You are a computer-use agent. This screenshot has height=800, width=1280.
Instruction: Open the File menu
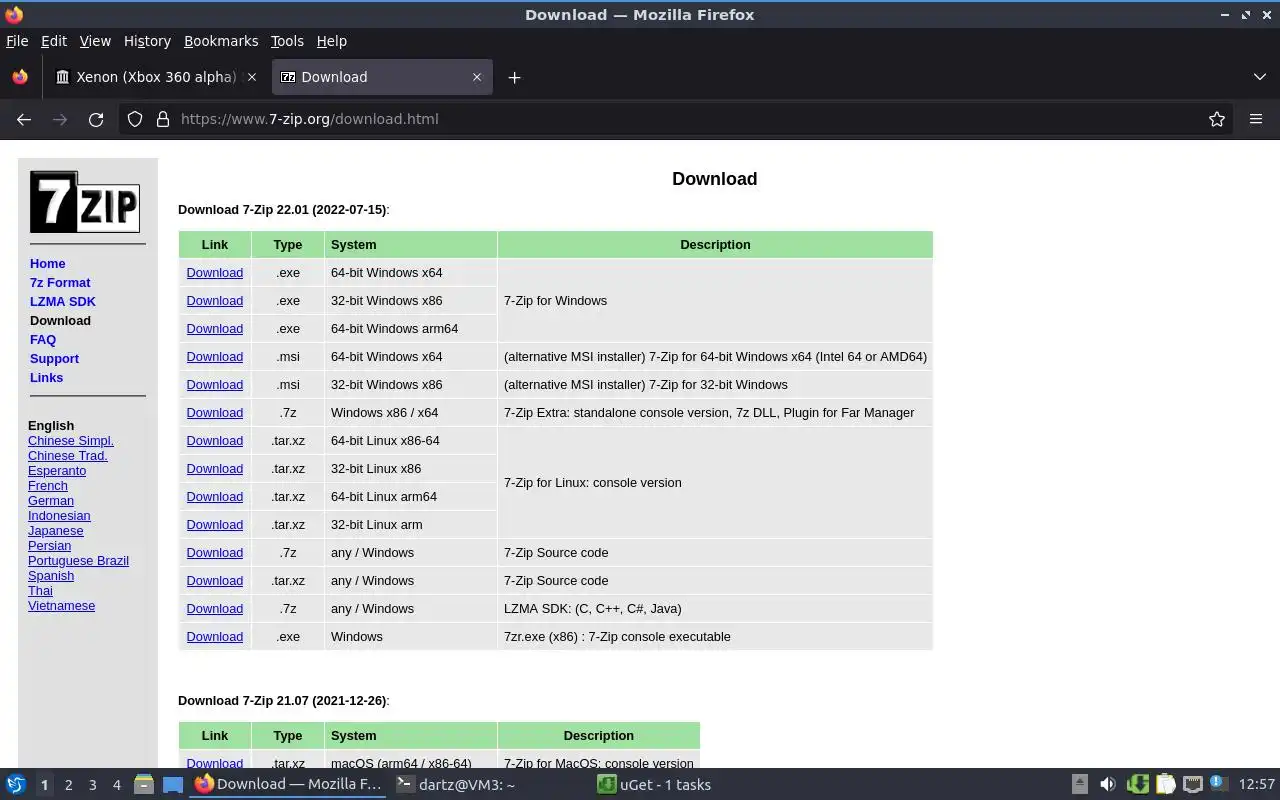point(17,41)
